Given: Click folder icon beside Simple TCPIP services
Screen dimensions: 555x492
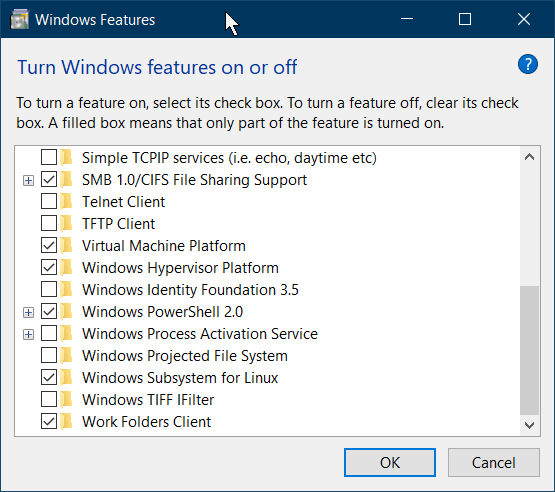Looking at the screenshot, I should click(x=66, y=158).
